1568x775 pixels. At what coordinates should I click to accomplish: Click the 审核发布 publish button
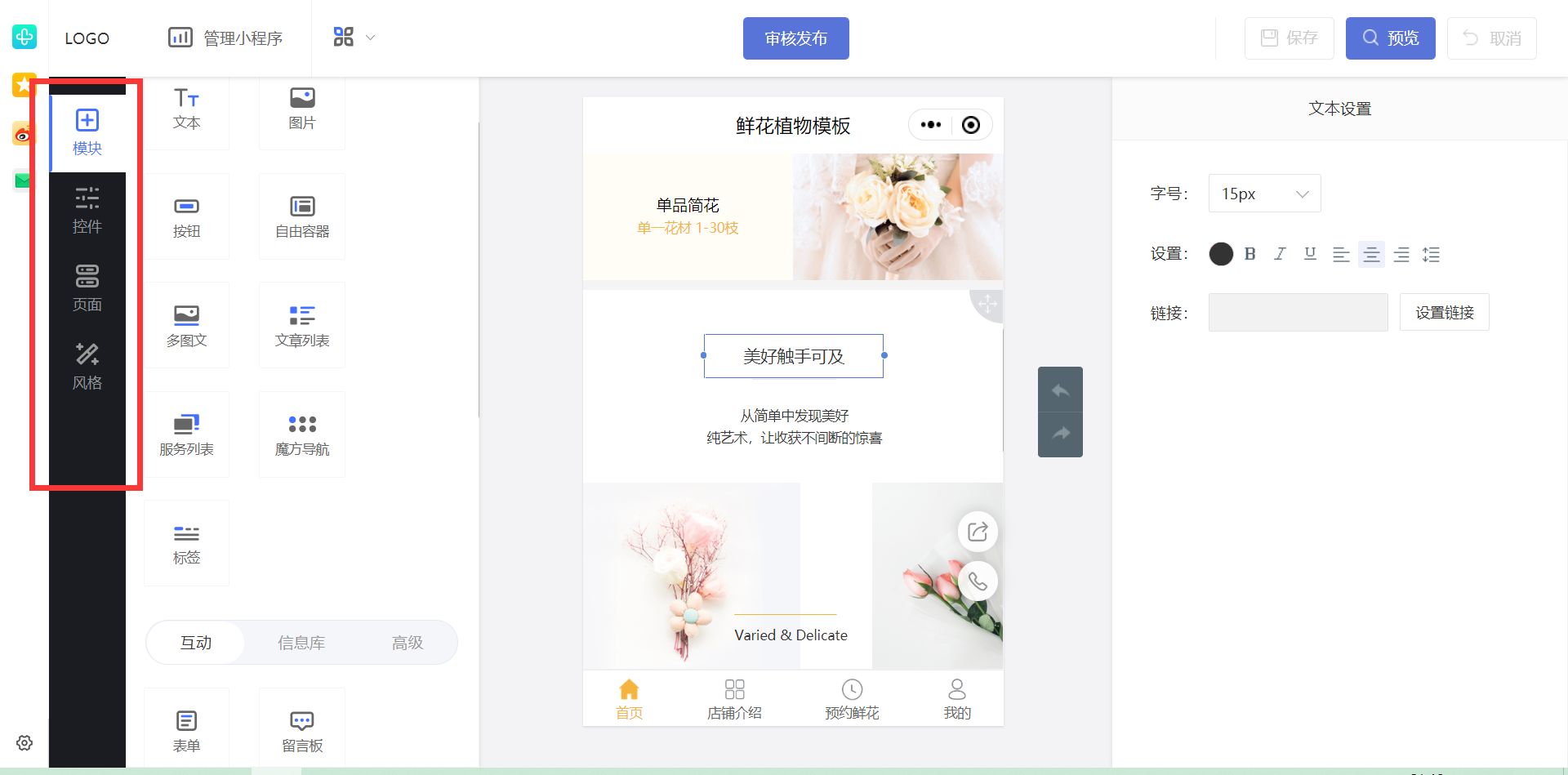pos(795,38)
